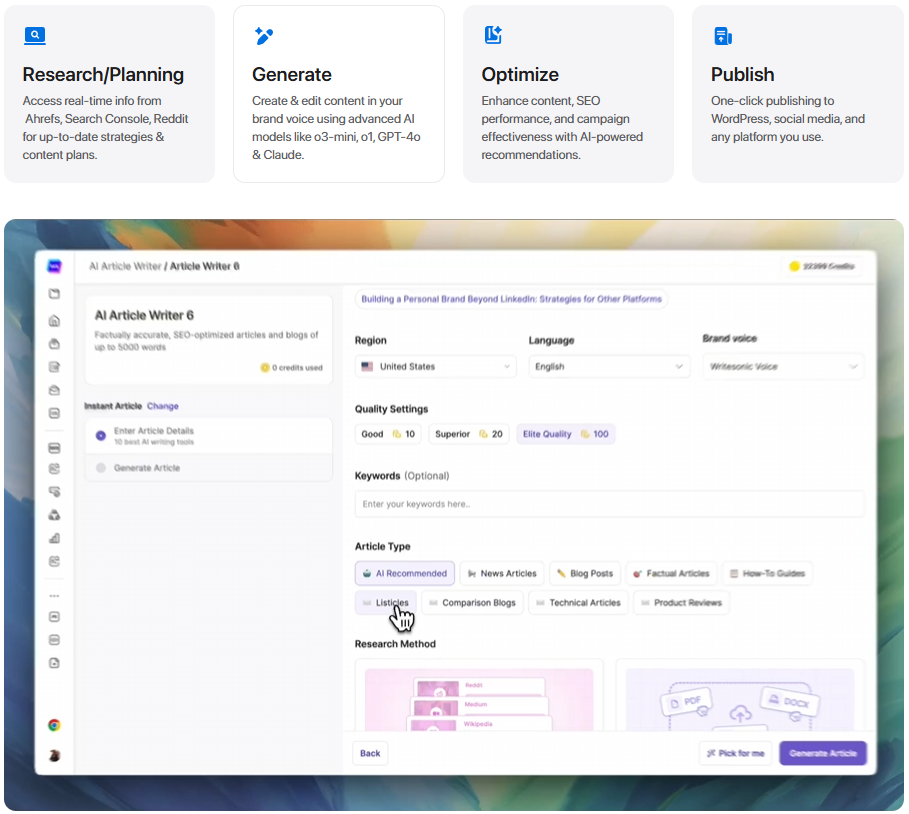Click the Article Type label
The width and height of the screenshot is (909, 814).
383,546
